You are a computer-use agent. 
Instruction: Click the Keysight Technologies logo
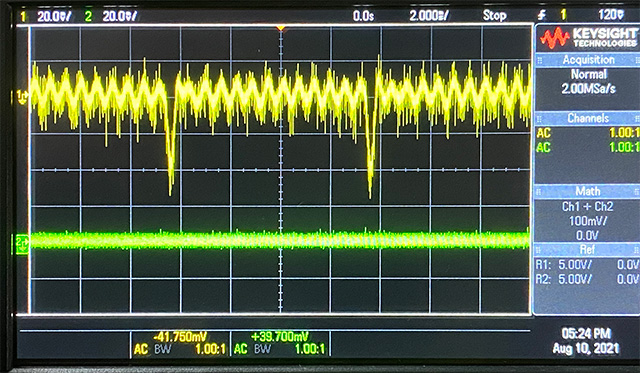click(x=587, y=38)
